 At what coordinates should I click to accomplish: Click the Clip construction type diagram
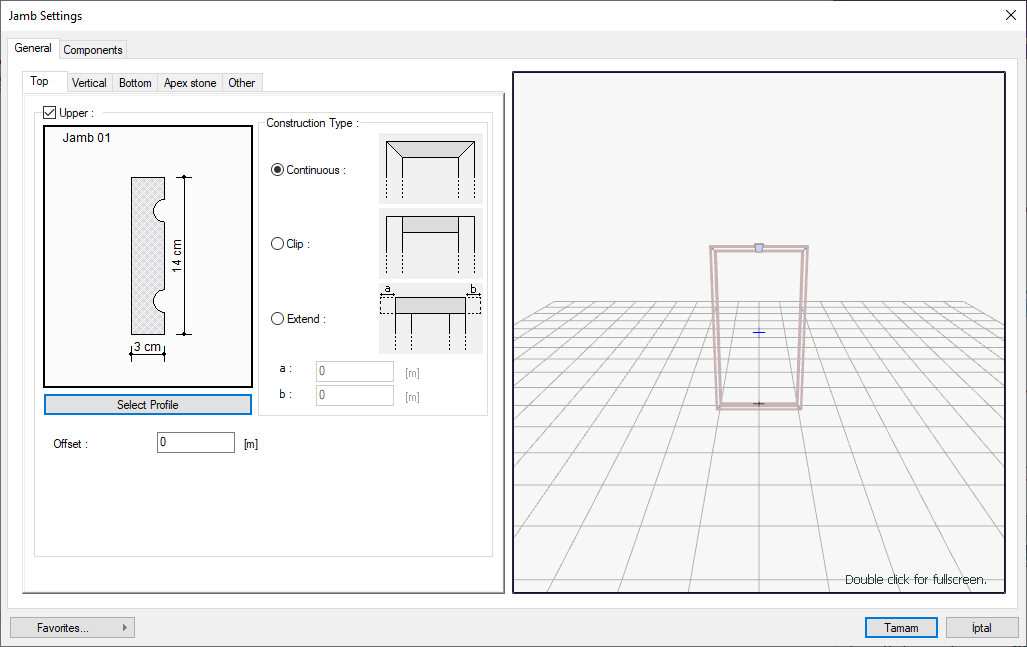point(431,243)
